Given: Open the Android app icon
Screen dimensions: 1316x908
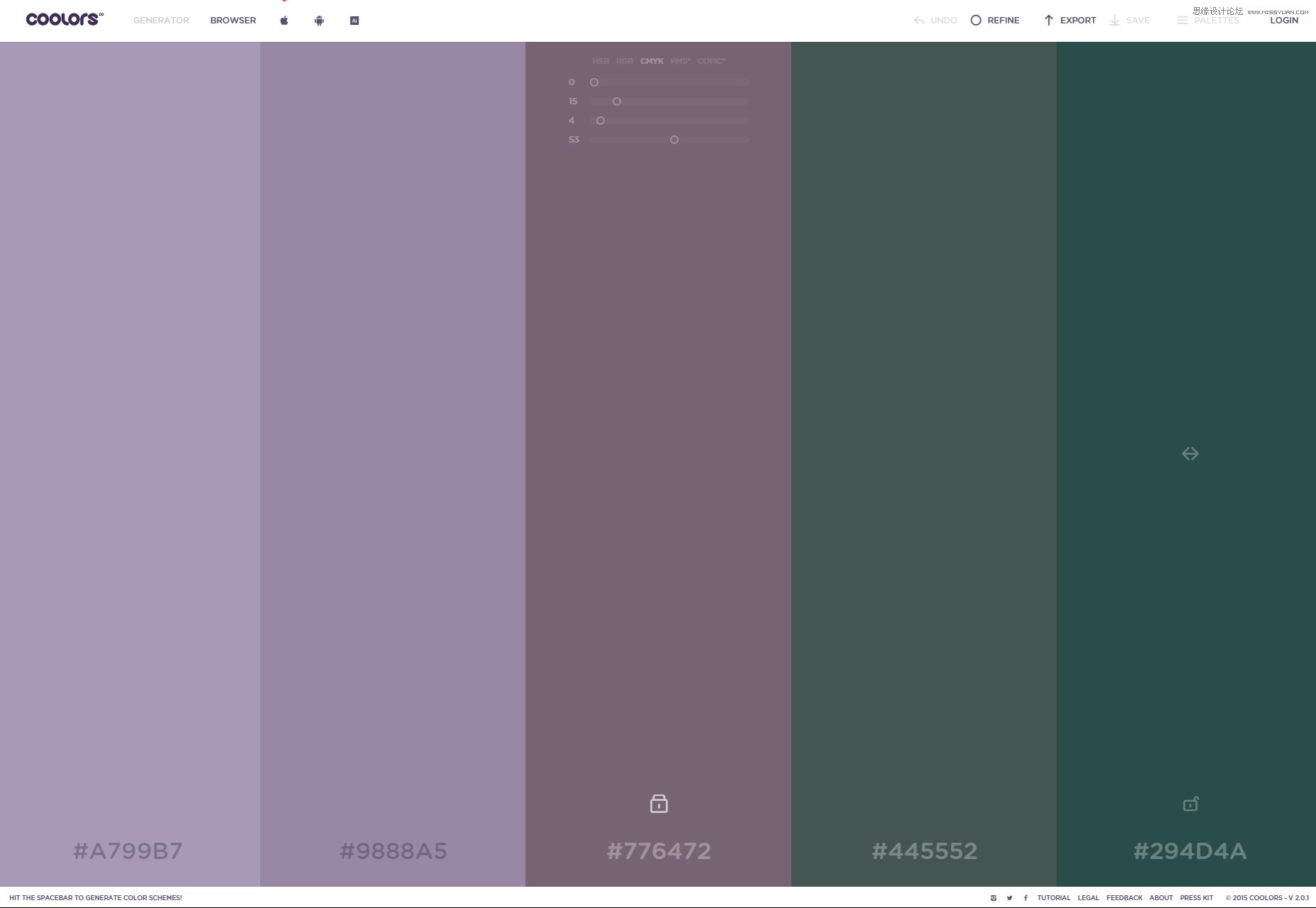Looking at the screenshot, I should (319, 21).
